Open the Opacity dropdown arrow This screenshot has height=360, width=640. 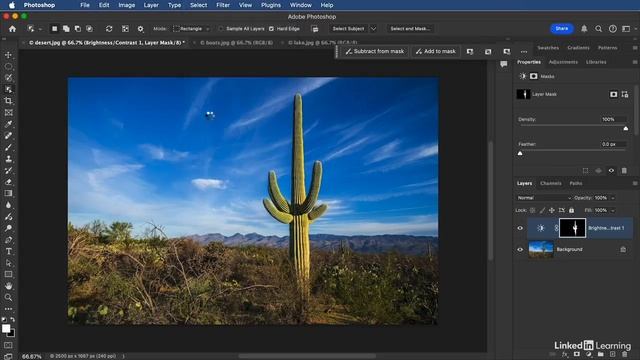[613, 198]
